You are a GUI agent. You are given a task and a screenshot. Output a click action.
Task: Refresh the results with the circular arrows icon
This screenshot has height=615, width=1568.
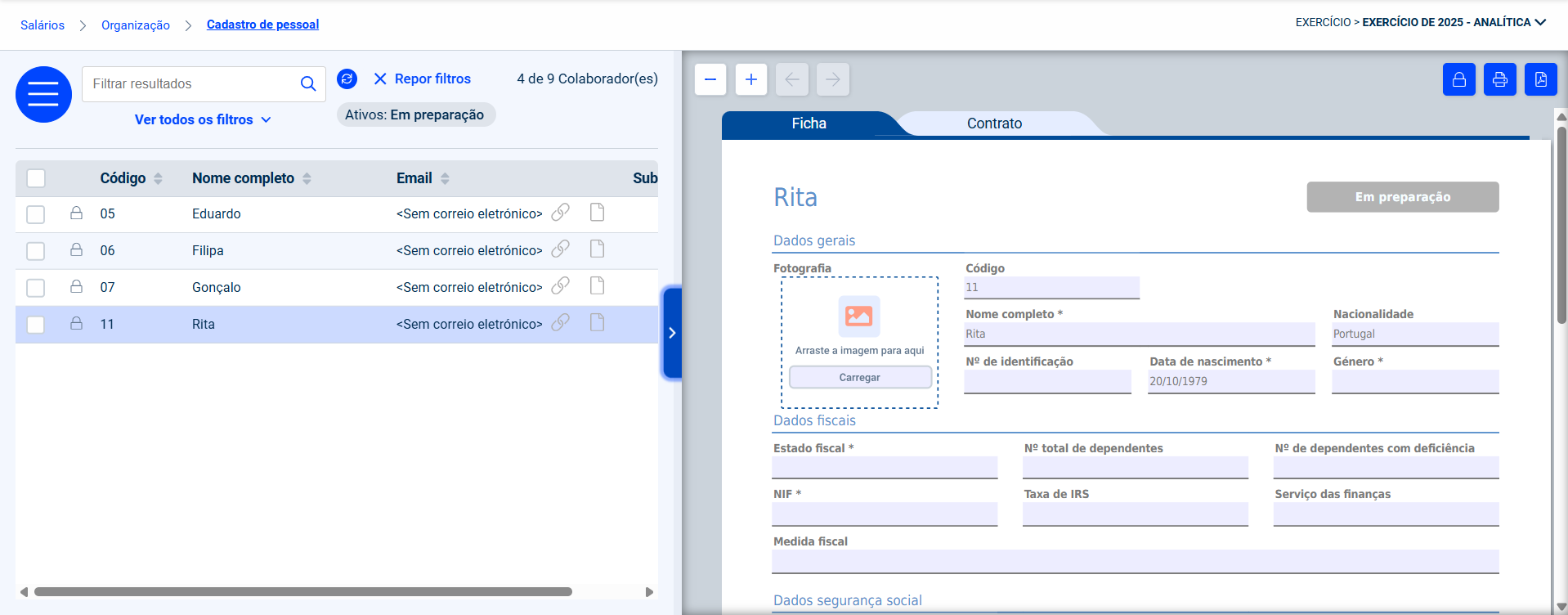tap(347, 79)
